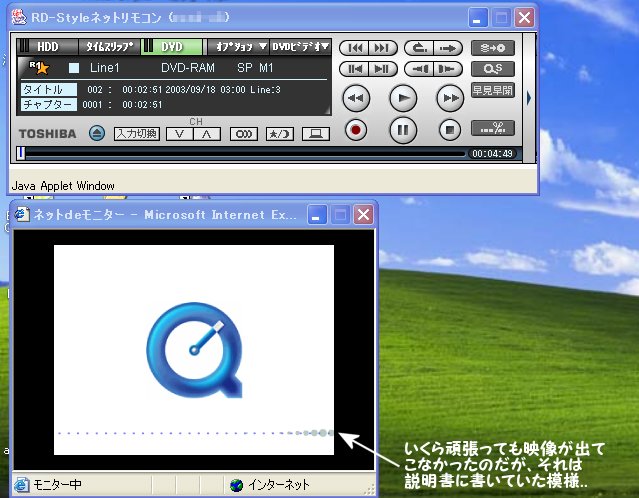The height and width of the screenshot is (498, 639).
Task: Switch to the HDD drive tab
Action: point(47,47)
